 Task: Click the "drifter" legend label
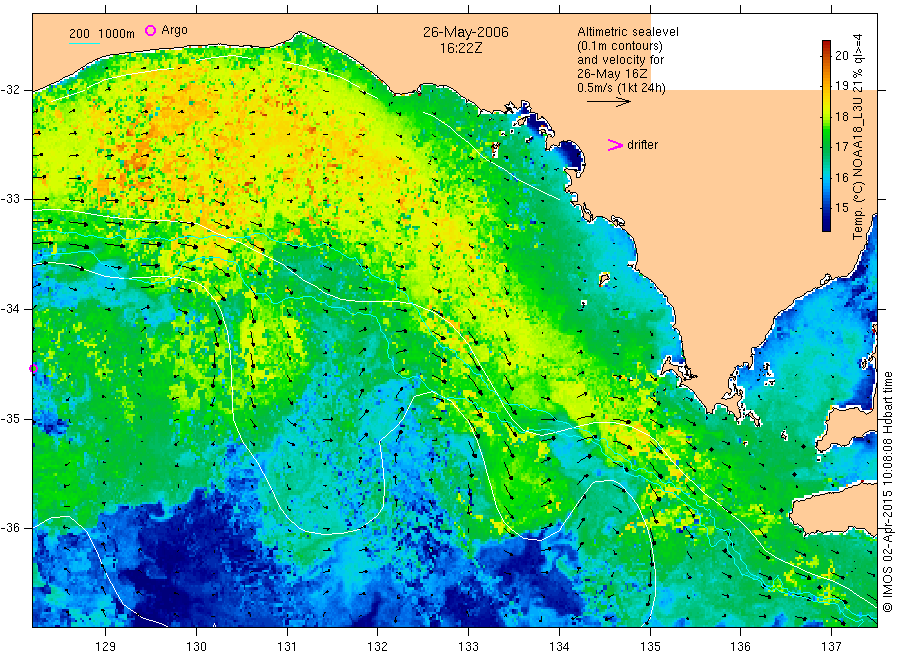642,145
